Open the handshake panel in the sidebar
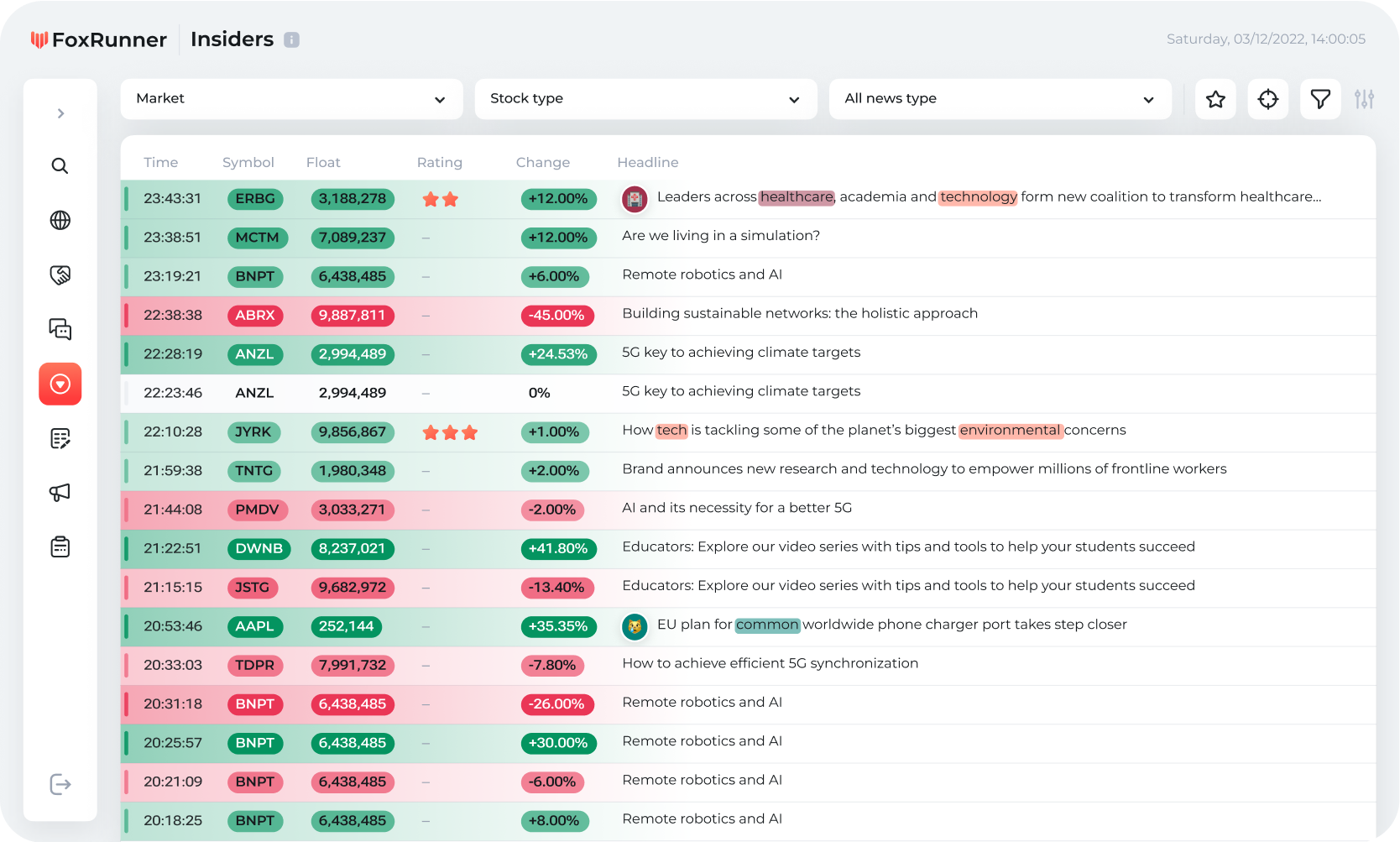Screen dimensions: 1400x842 pyautogui.click(x=60, y=275)
